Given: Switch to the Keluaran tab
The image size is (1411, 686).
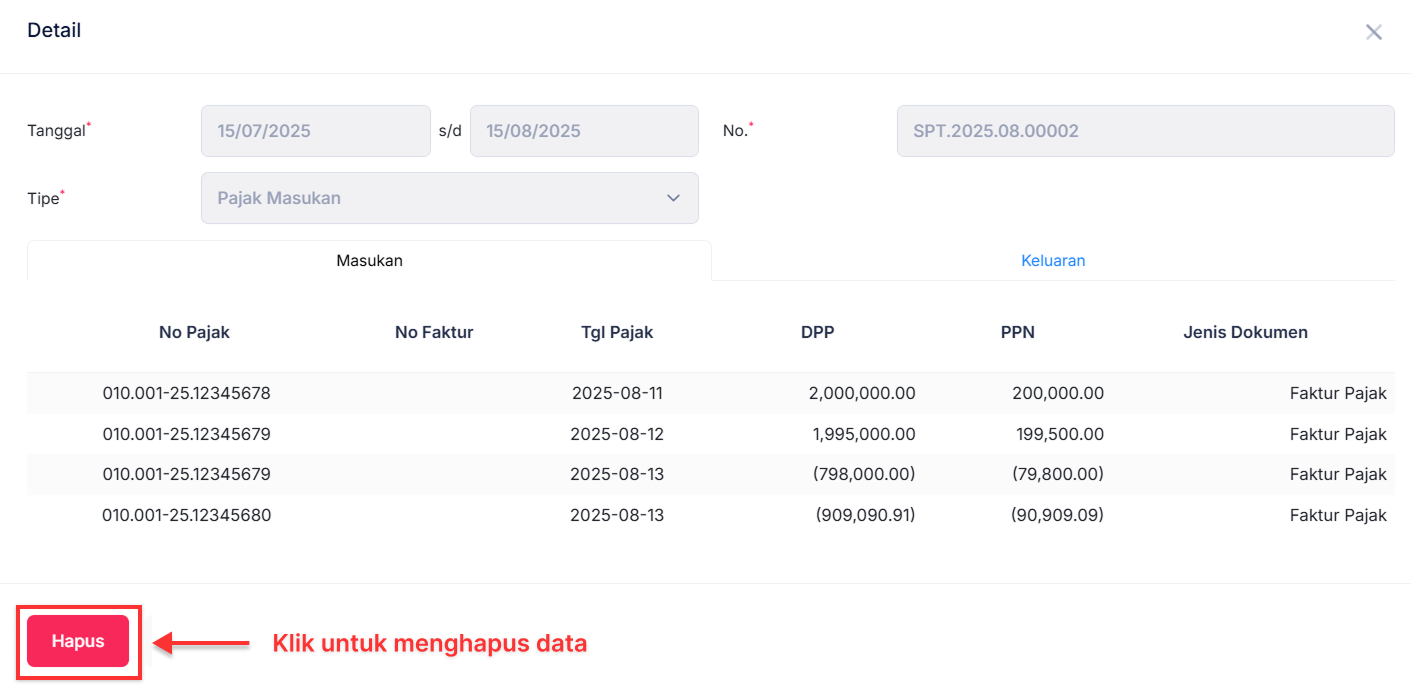Looking at the screenshot, I should point(1053,260).
